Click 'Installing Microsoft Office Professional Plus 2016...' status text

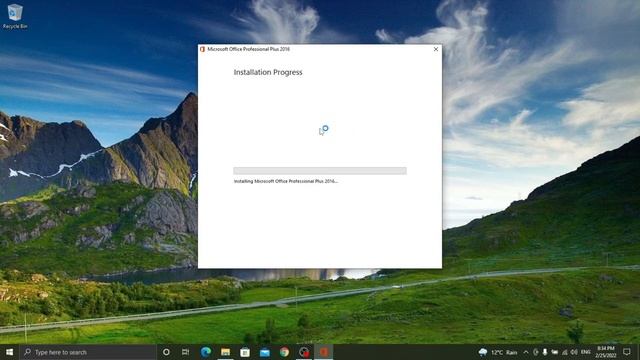286,181
